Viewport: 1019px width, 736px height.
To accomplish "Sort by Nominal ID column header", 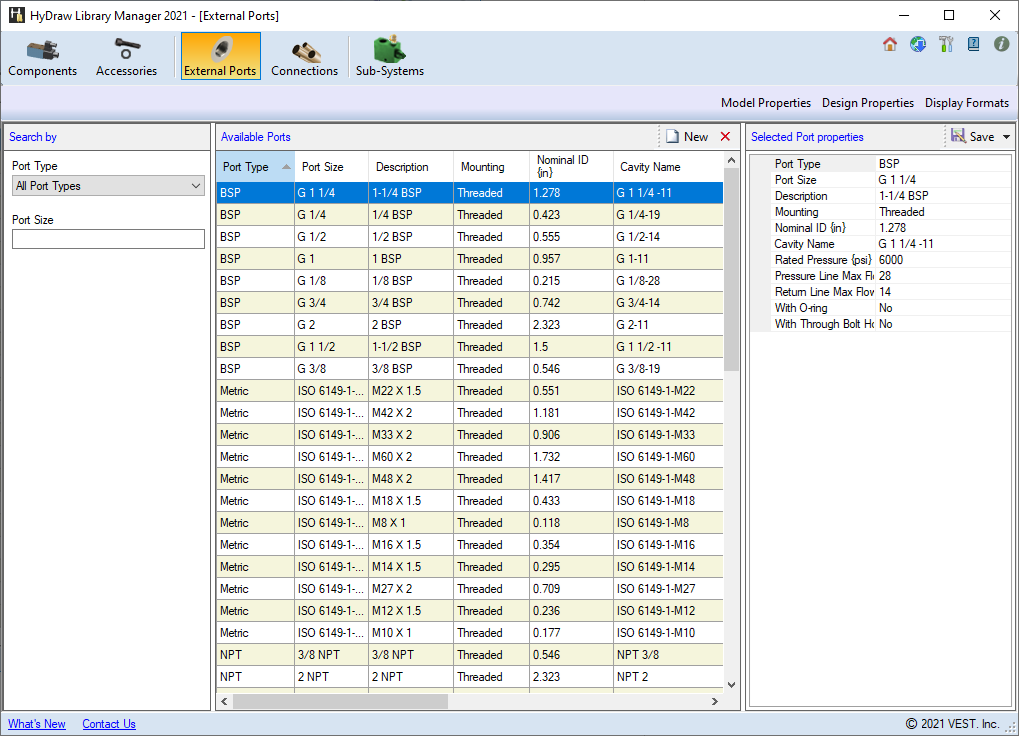I will [571, 167].
